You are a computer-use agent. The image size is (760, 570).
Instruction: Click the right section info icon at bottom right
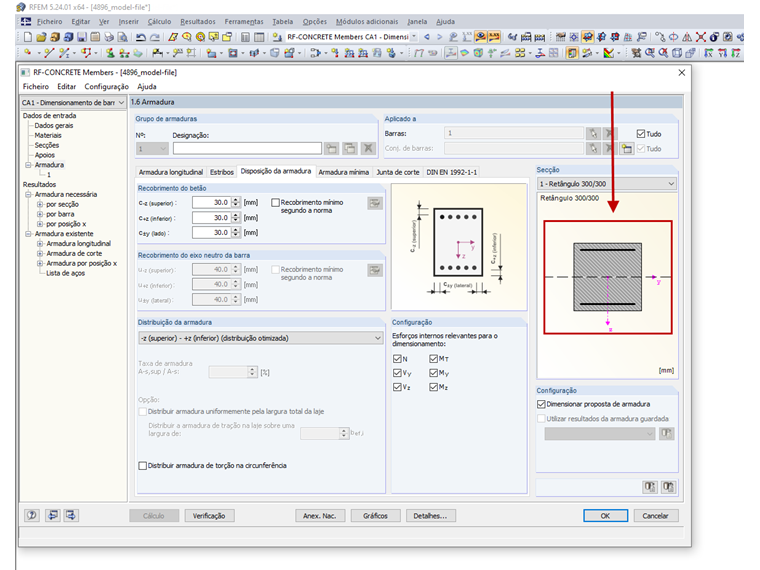[668, 487]
